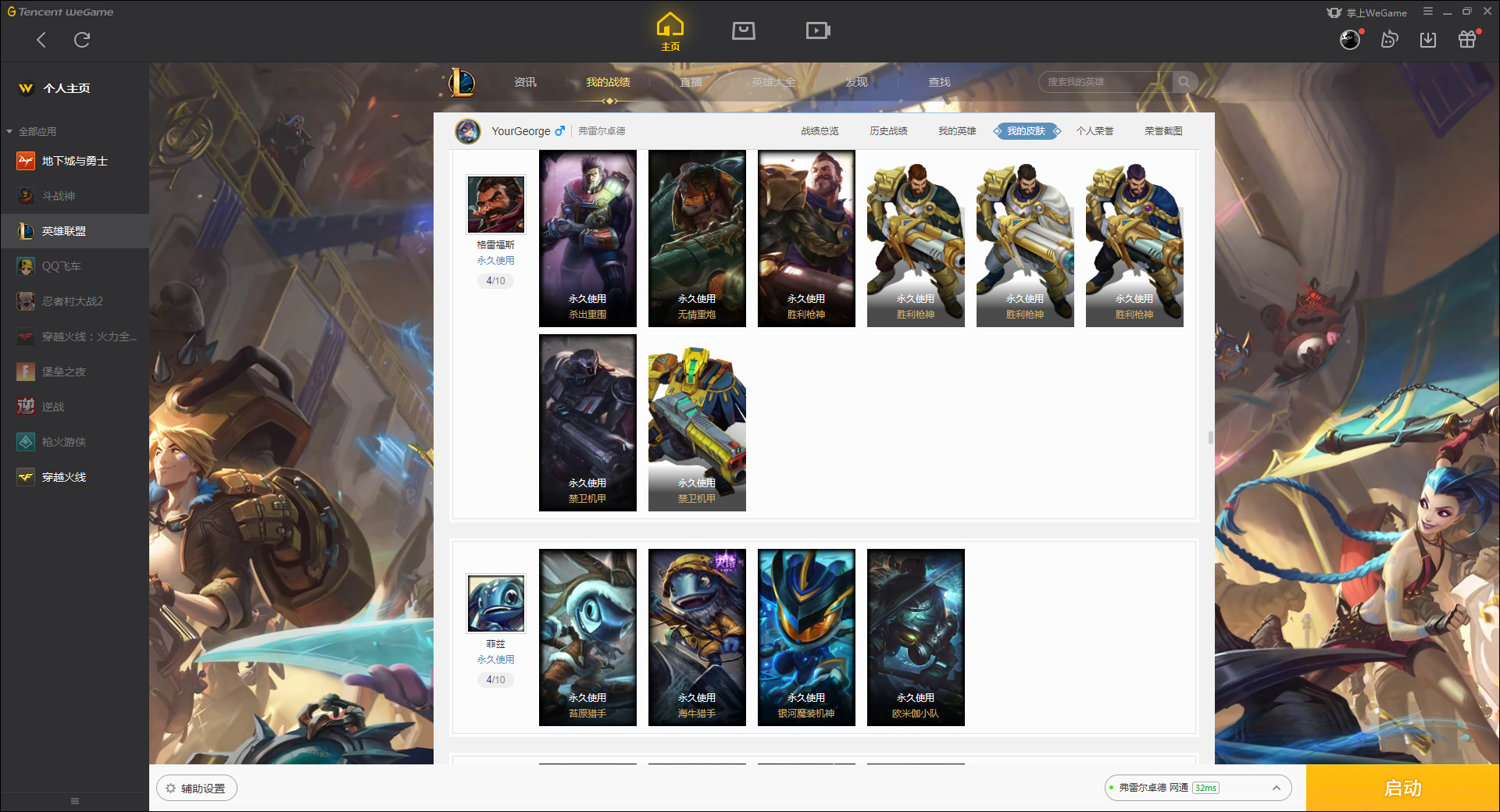Viewport: 1500px width, 812px height.
Task: Click the YourGeorge username
Action: (x=520, y=131)
